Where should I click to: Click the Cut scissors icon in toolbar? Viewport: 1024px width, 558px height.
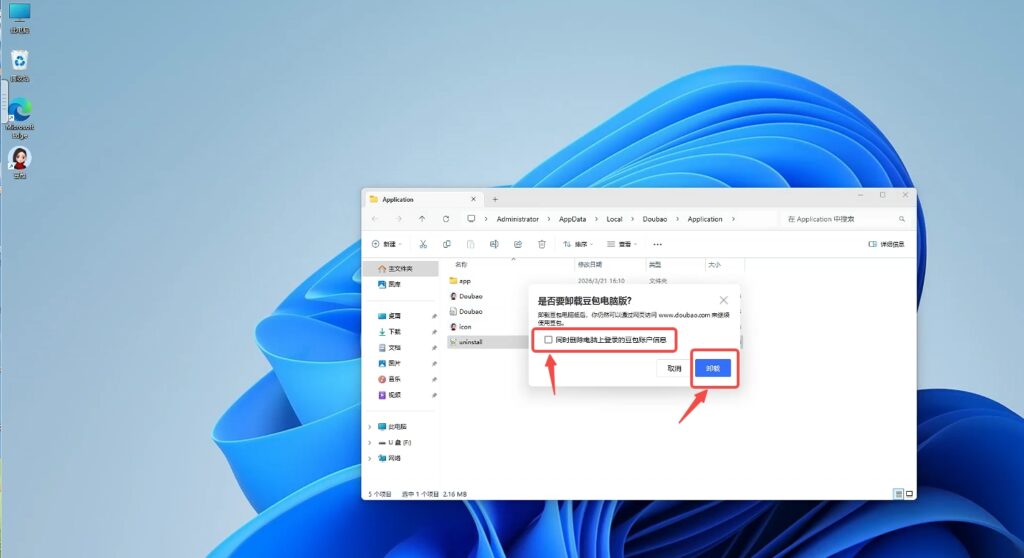coord(423,244)
